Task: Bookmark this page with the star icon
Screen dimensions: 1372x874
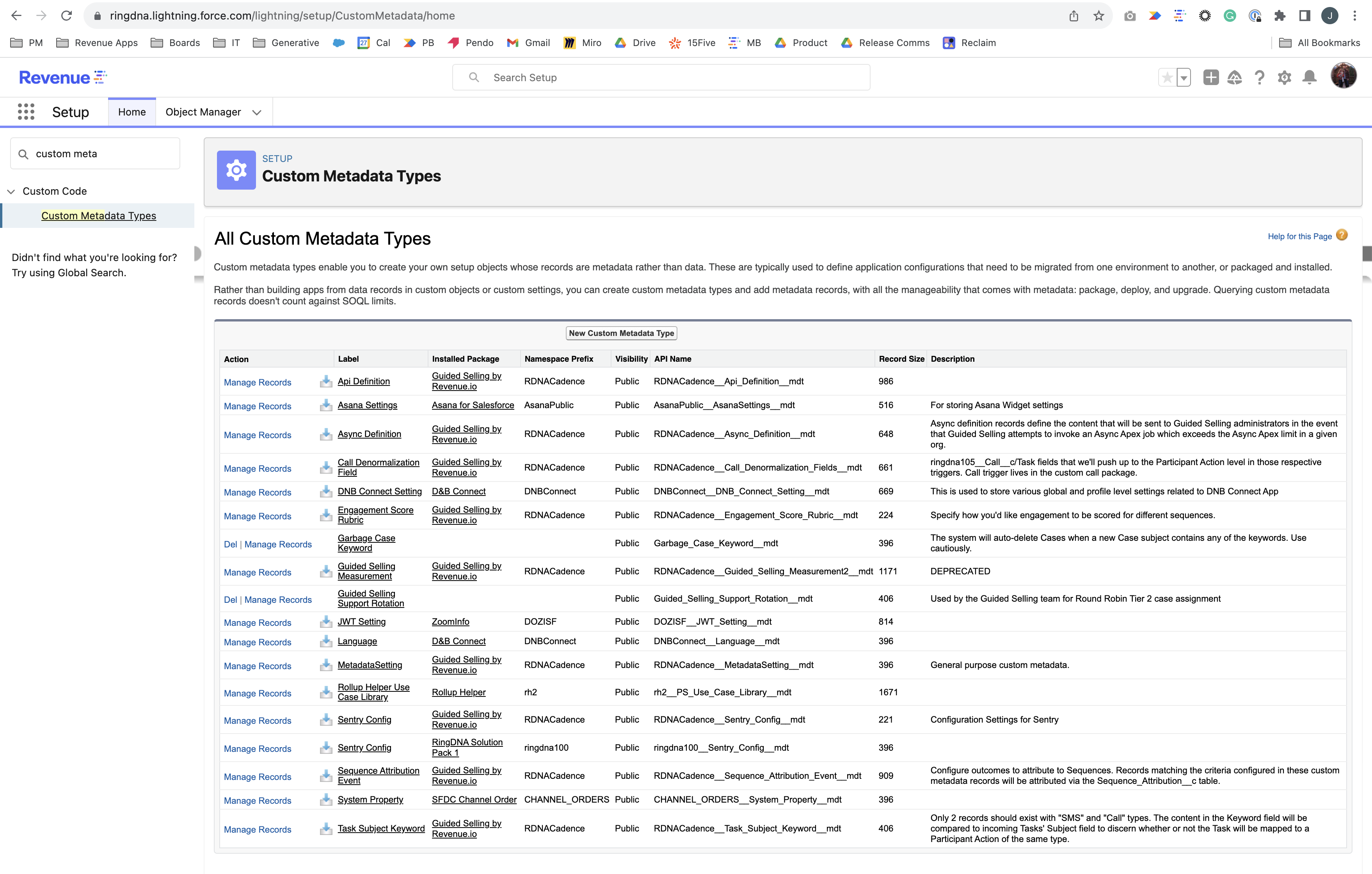Action: (1098, 16)
